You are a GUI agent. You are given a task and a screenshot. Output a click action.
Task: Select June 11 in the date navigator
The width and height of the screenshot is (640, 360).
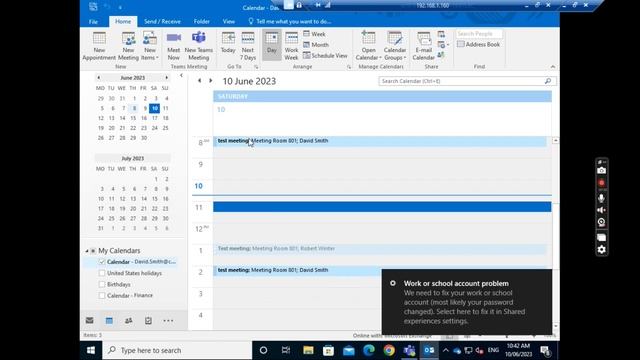coord(165,108)
